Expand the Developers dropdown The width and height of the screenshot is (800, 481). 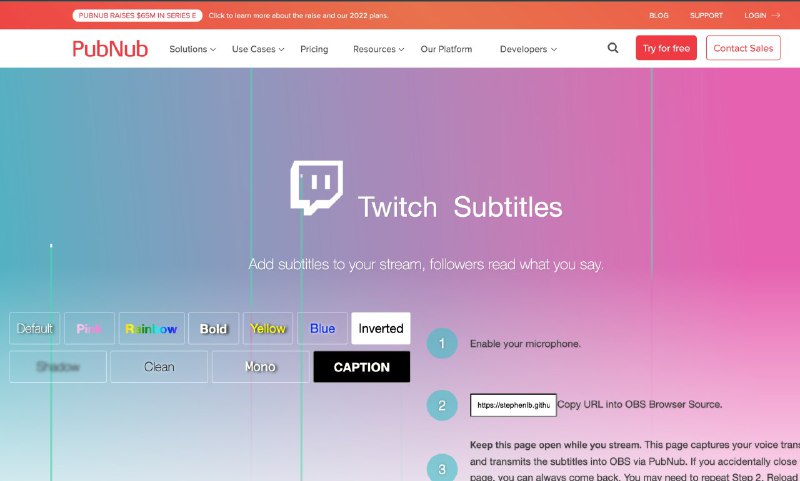click(x=528, y=49)
